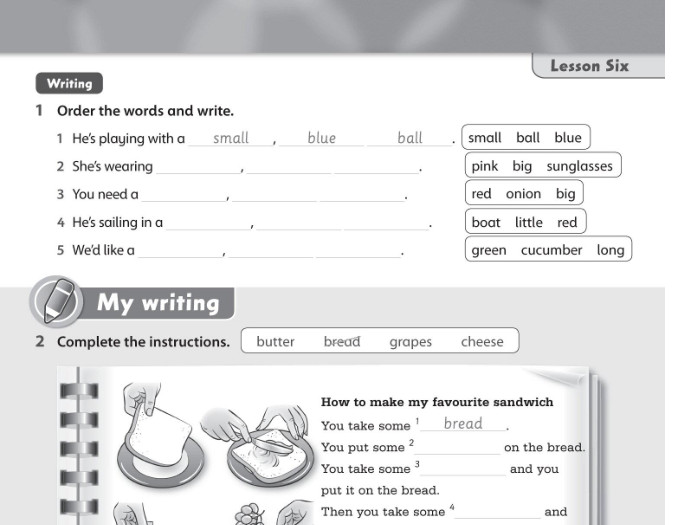Viewport: 700px width, 525px height.
Task: Click the pencil icon beside My writing
Action: 56,301
